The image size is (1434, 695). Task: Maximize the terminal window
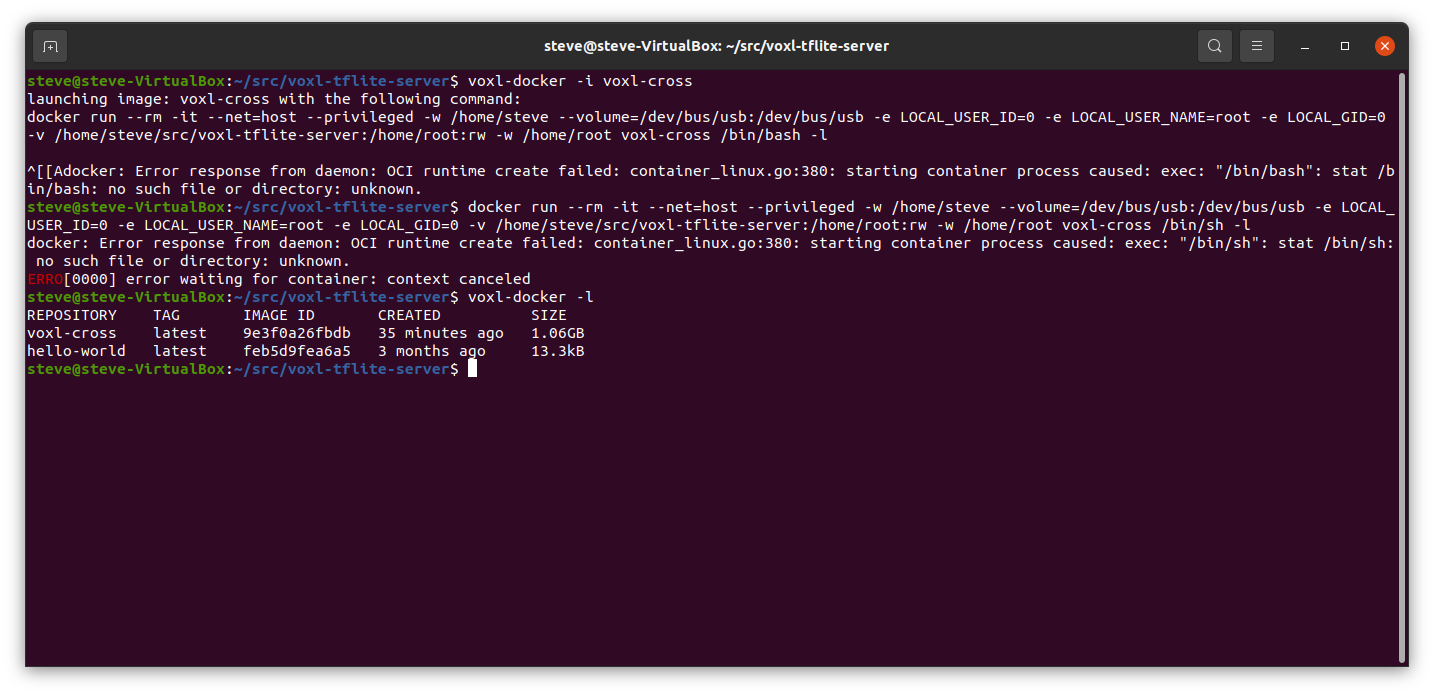tap(1345, 46)
